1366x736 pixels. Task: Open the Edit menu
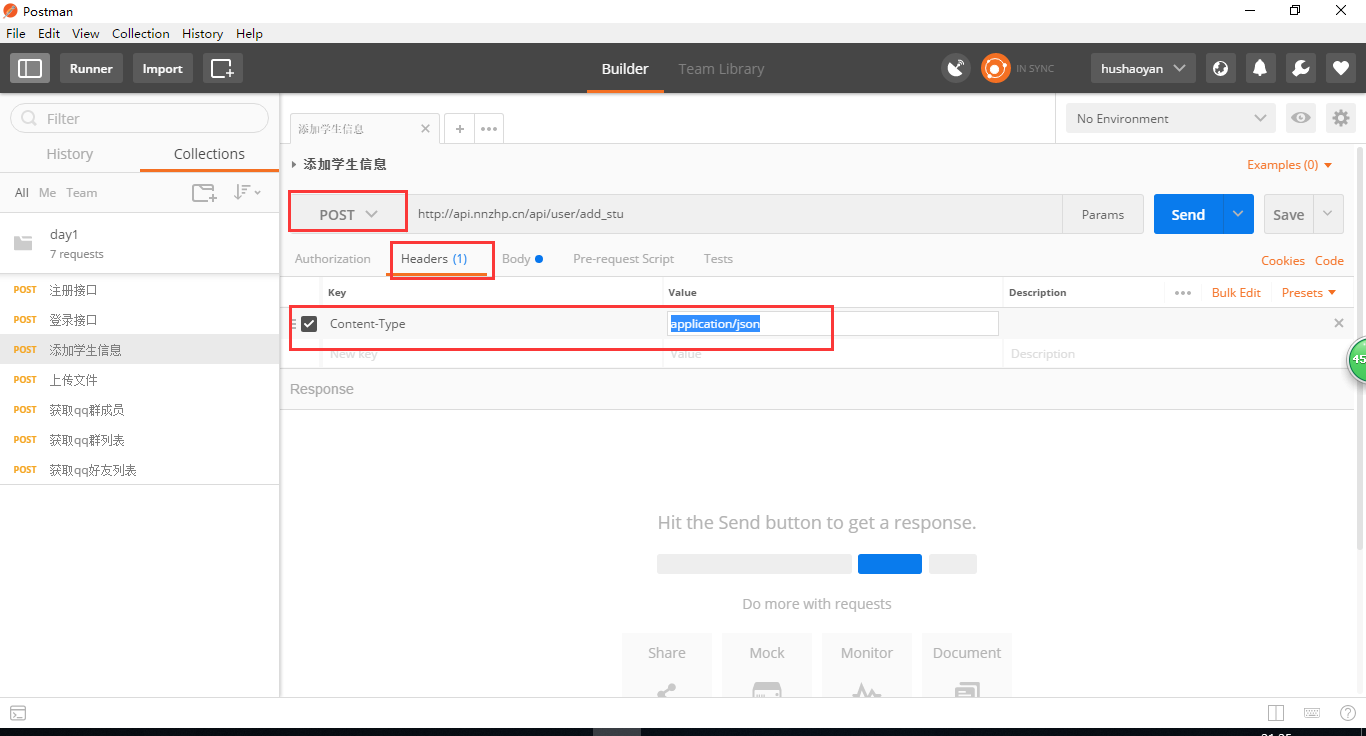(x=49, y=33)
